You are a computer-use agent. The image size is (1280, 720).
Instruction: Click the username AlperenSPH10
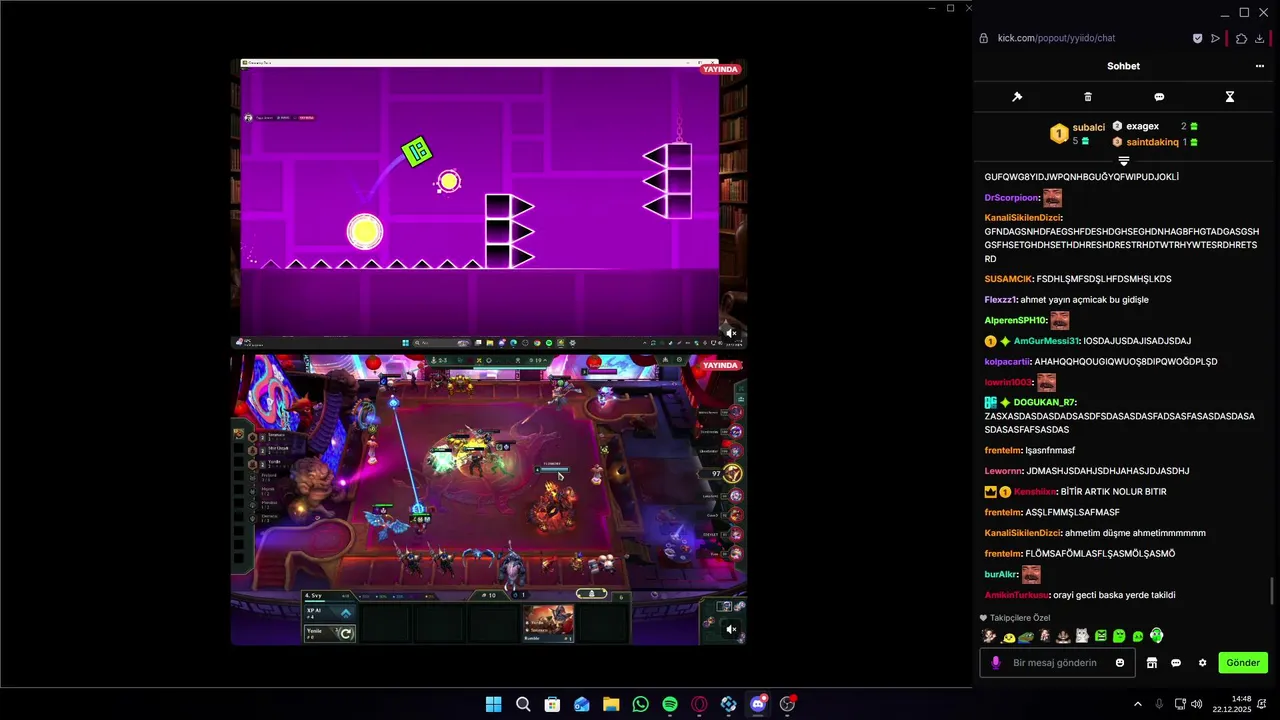pos(1014,321)
